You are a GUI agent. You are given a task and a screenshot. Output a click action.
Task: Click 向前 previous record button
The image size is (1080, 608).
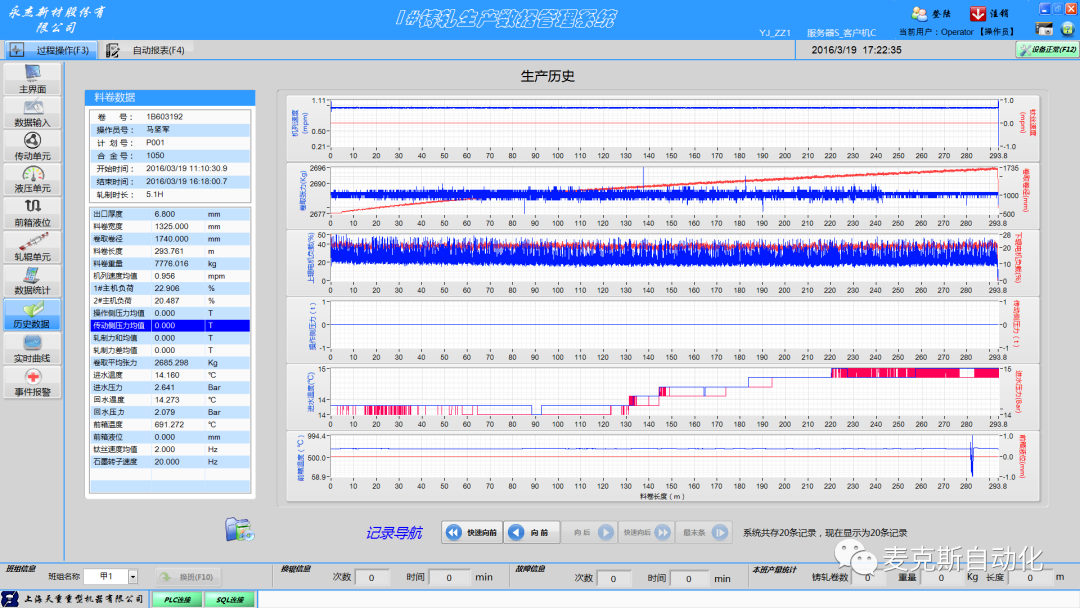click(x=530, y=533)
